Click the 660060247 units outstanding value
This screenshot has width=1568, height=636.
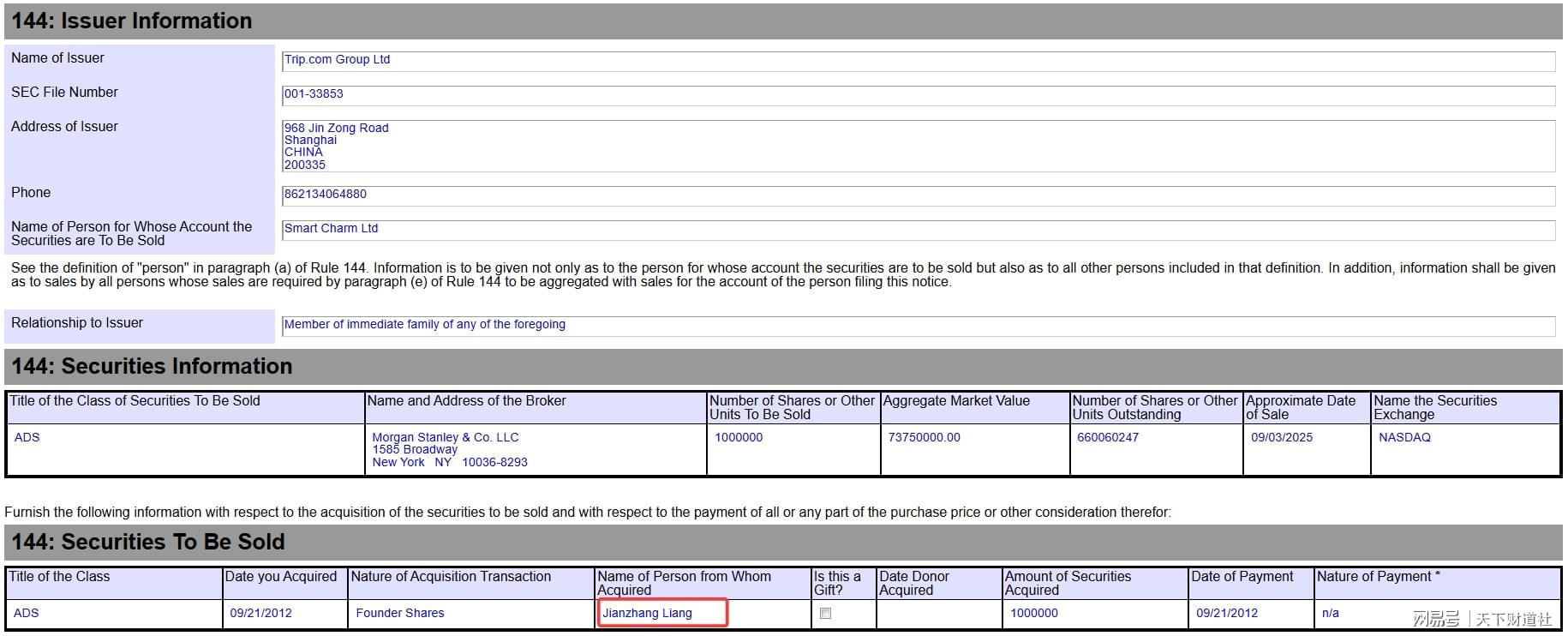click(x=1107, y=438)
